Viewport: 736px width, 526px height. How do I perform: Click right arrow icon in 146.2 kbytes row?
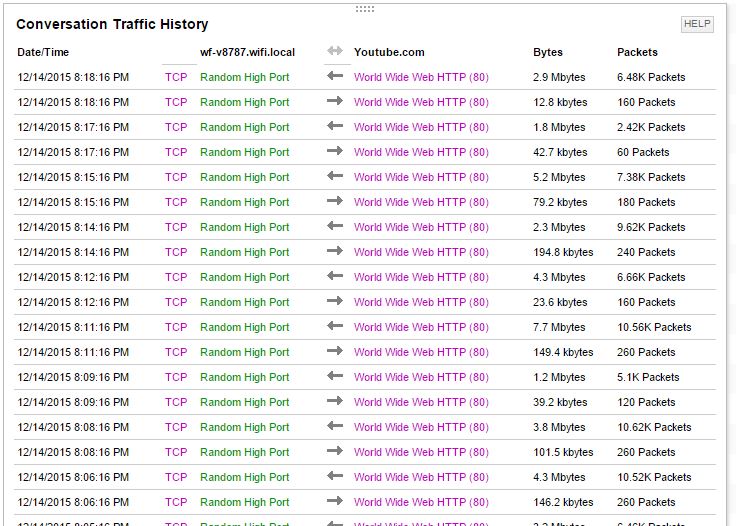[x=335, y=500]
